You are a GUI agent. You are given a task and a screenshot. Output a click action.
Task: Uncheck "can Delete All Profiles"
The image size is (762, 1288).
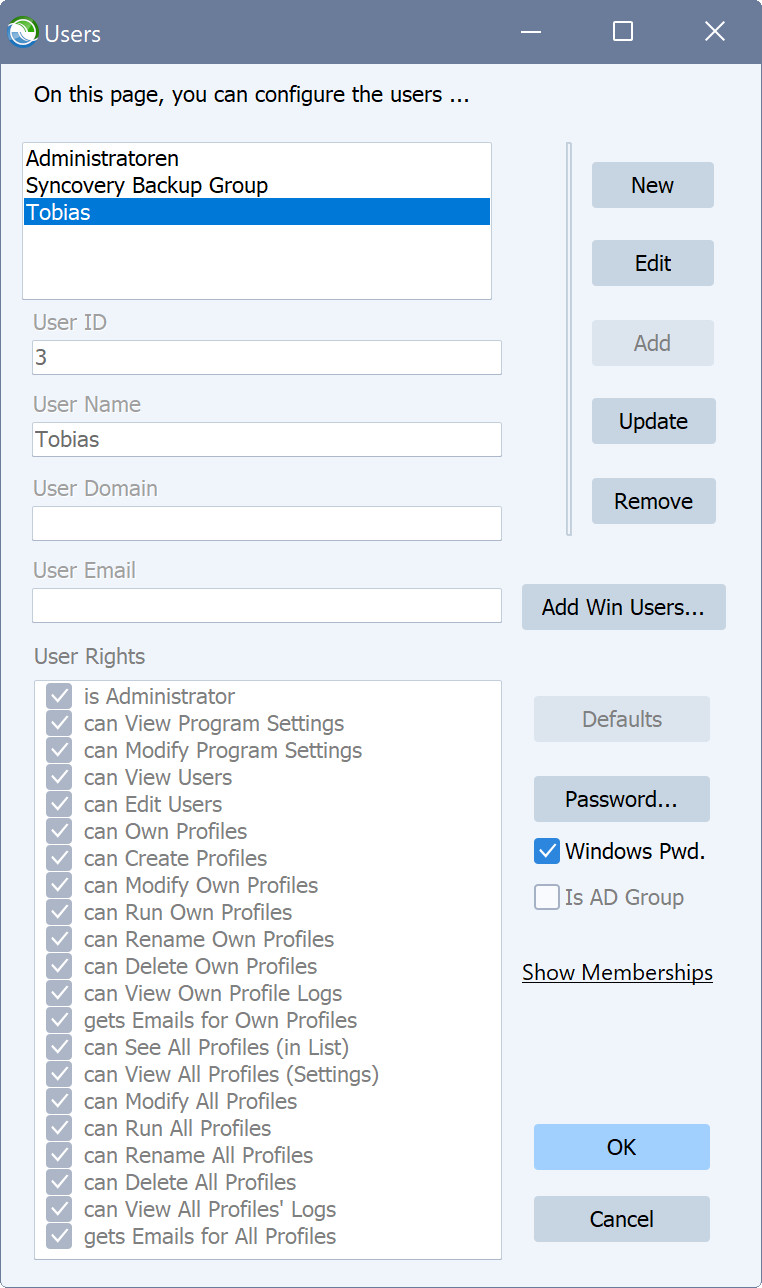(58, 1182)
